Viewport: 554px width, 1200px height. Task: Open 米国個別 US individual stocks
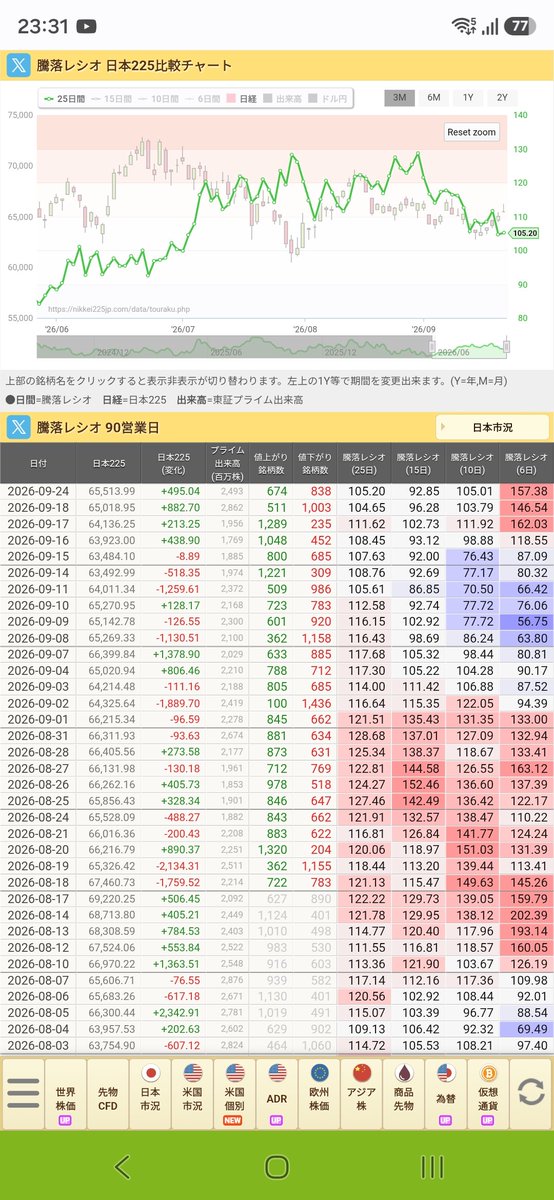click(235, 1094)
